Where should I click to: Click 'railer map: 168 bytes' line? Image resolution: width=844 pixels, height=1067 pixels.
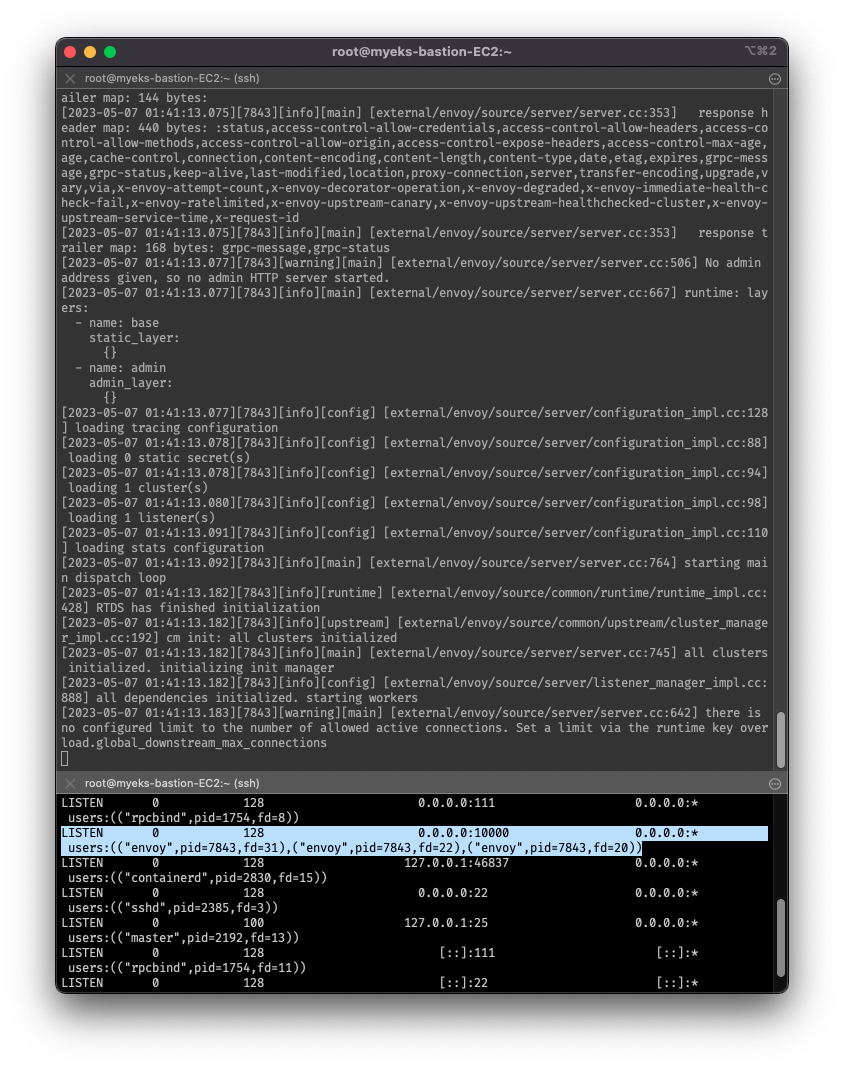pyautogui.click(x=225, y=248)
